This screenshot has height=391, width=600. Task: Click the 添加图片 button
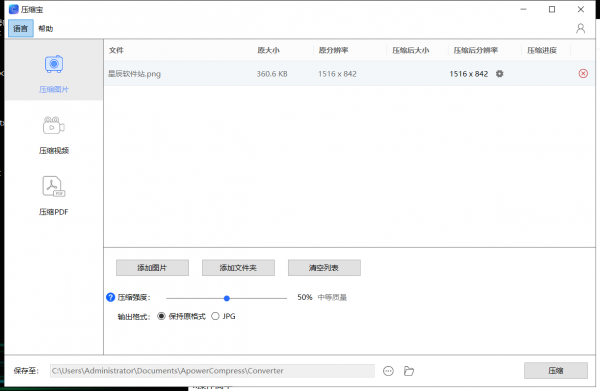152,268
